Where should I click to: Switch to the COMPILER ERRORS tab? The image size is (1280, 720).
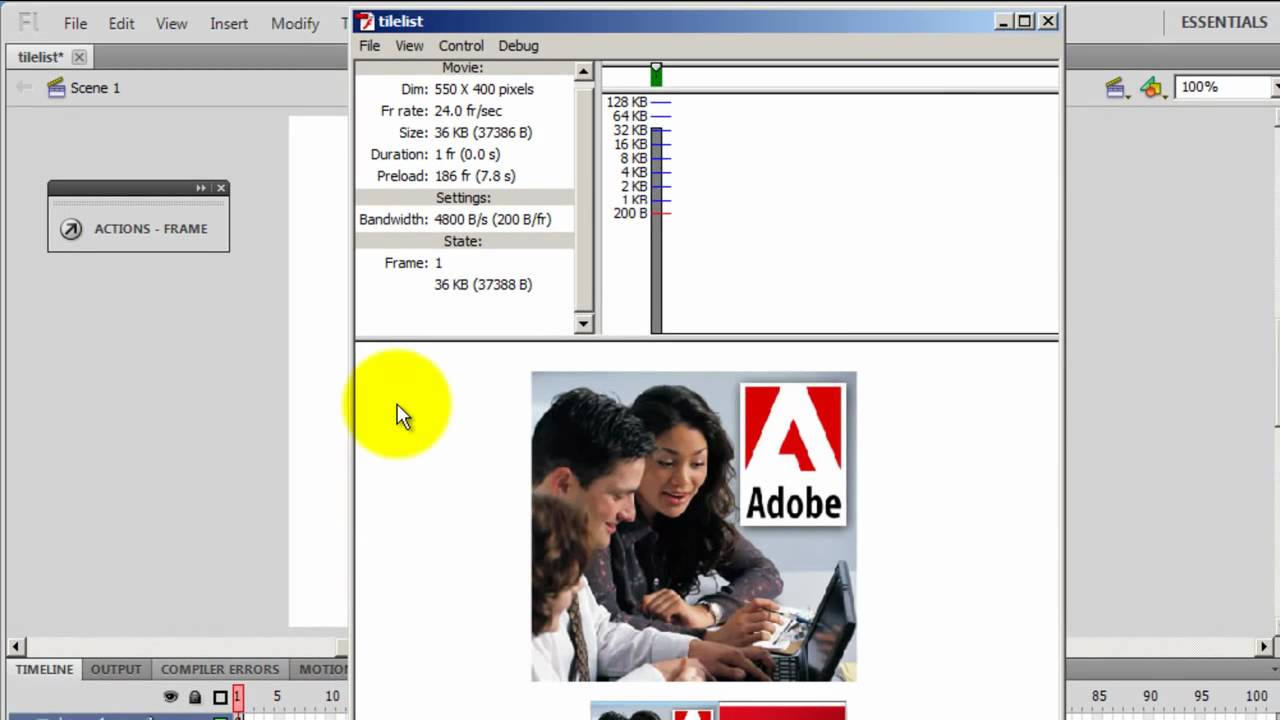point(220,669)
